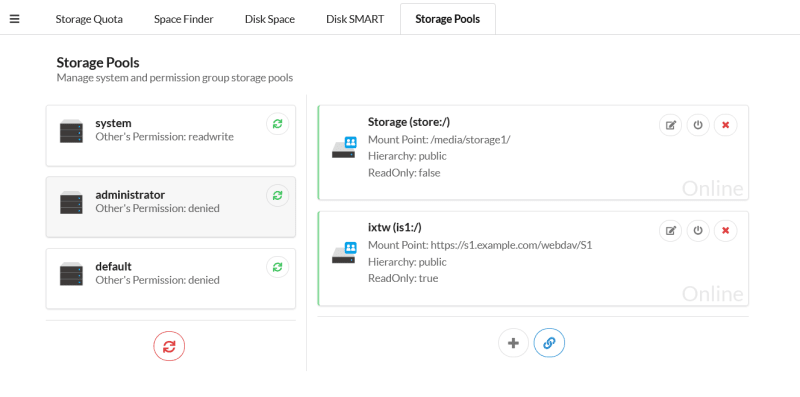Add a new storage with plus button

(513, 343)
